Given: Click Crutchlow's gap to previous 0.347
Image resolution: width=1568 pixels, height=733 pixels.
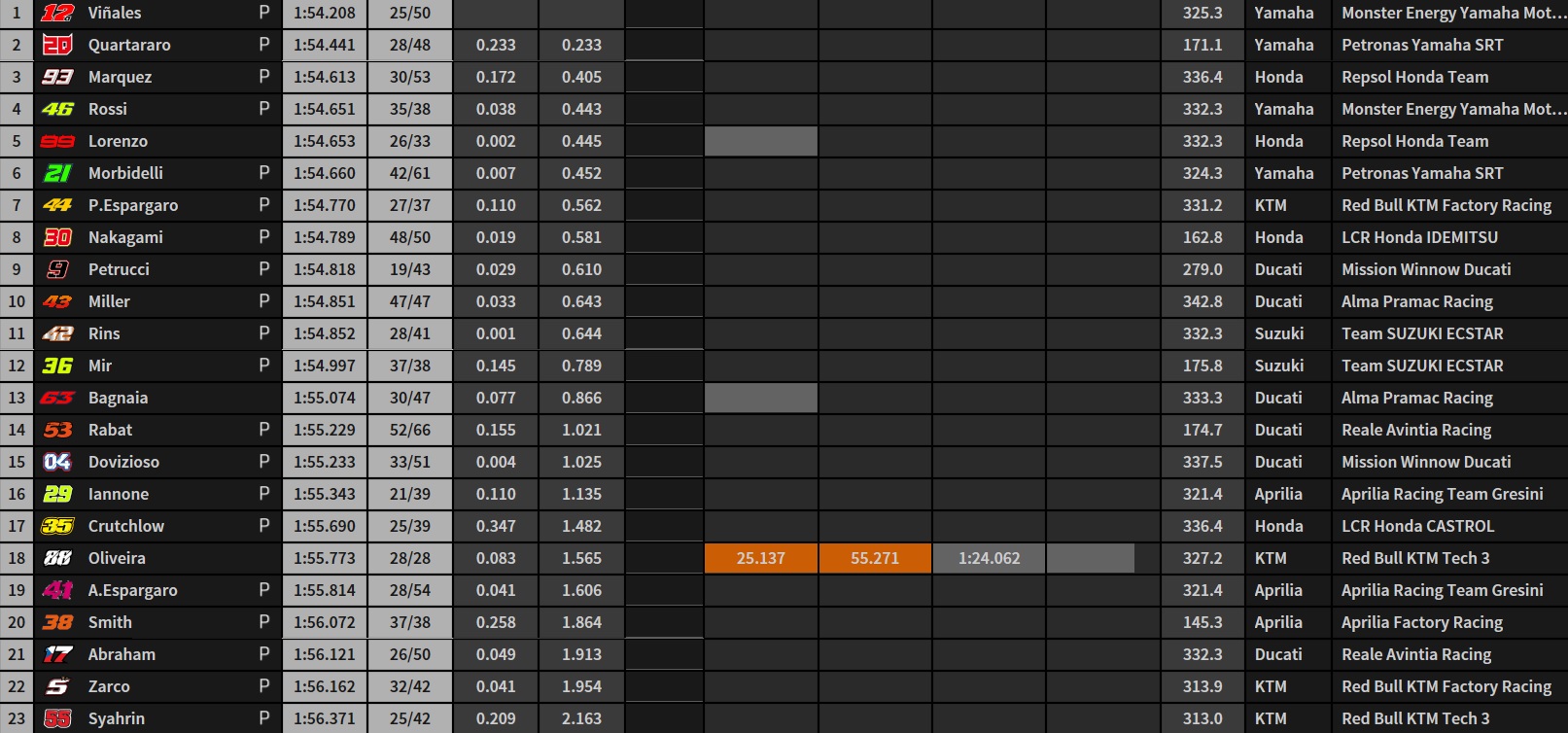Looking at the screenshot, I should (x=496, y=526).
